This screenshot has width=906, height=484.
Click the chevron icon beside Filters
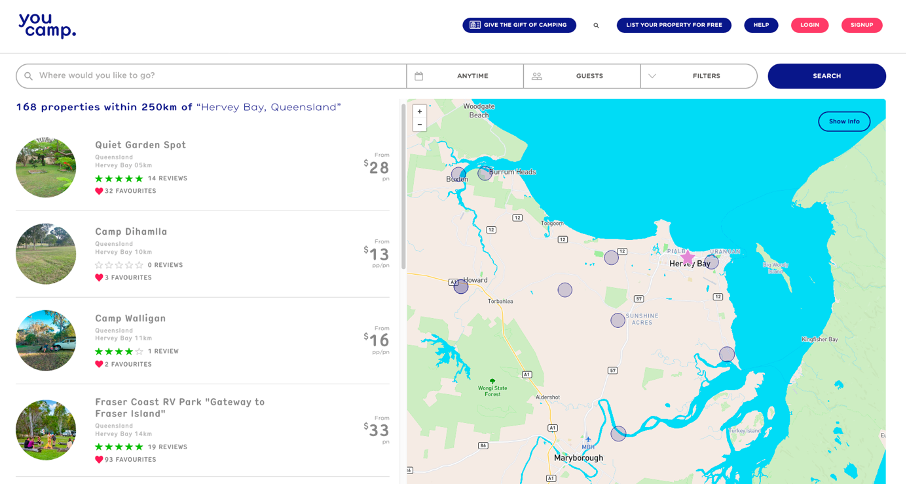652,76
